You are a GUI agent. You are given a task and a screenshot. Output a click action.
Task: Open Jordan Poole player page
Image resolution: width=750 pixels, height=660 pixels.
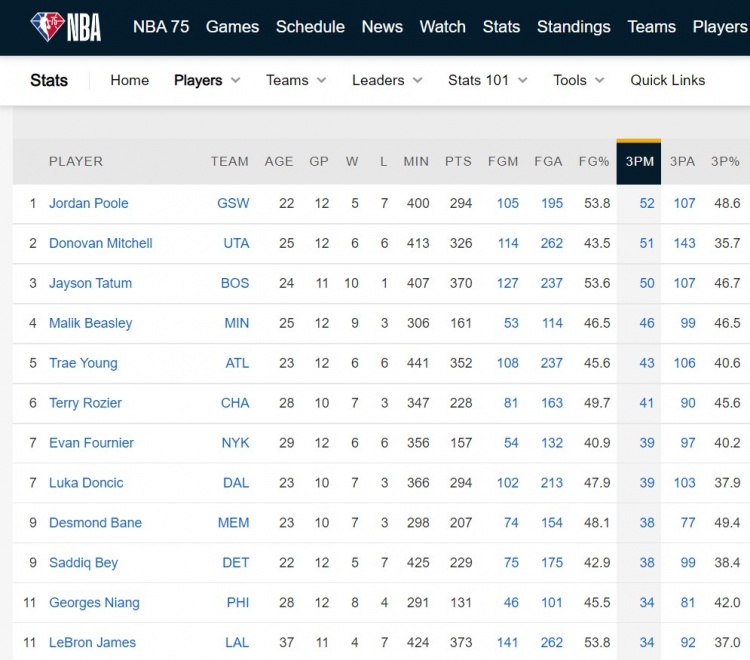click(x=89, y=203)
